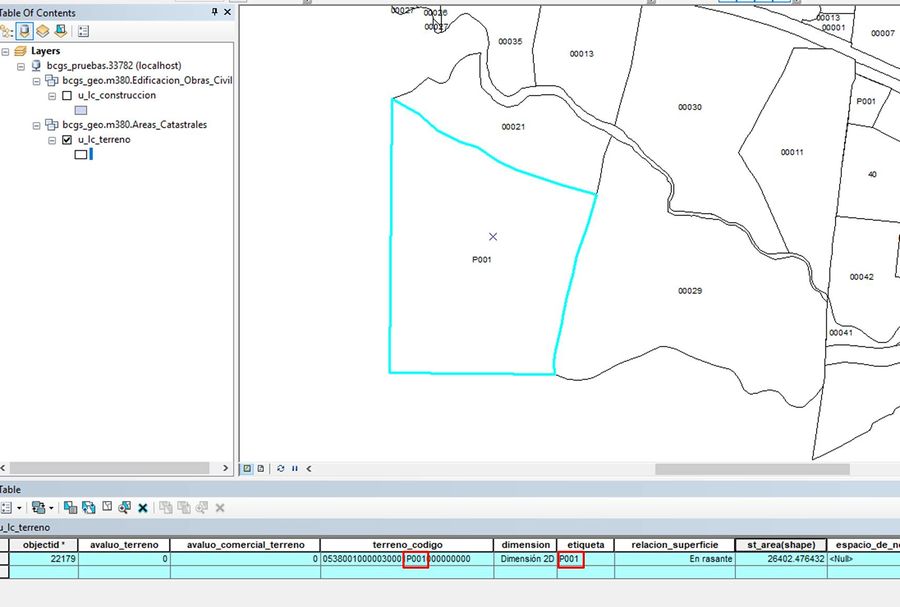Click the terreno_codigo column header
900x607 pixels.
point(407,544)
